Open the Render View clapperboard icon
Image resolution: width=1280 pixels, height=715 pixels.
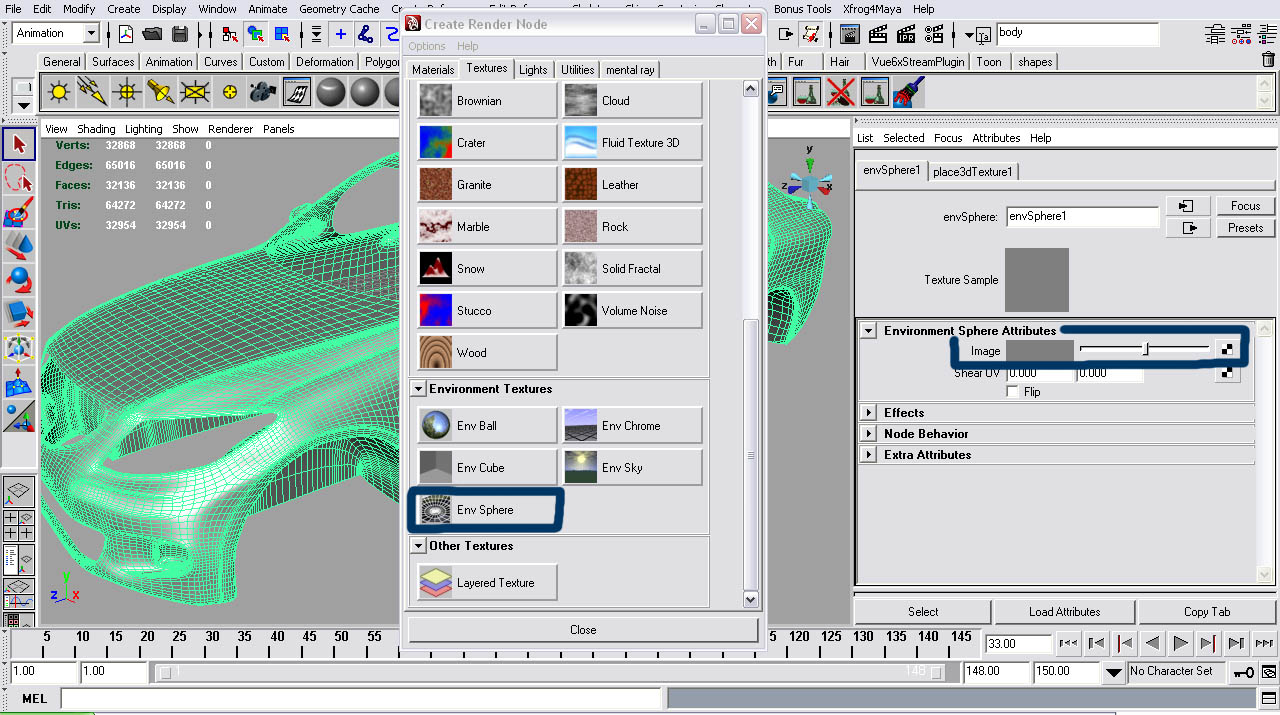(850, 33)
